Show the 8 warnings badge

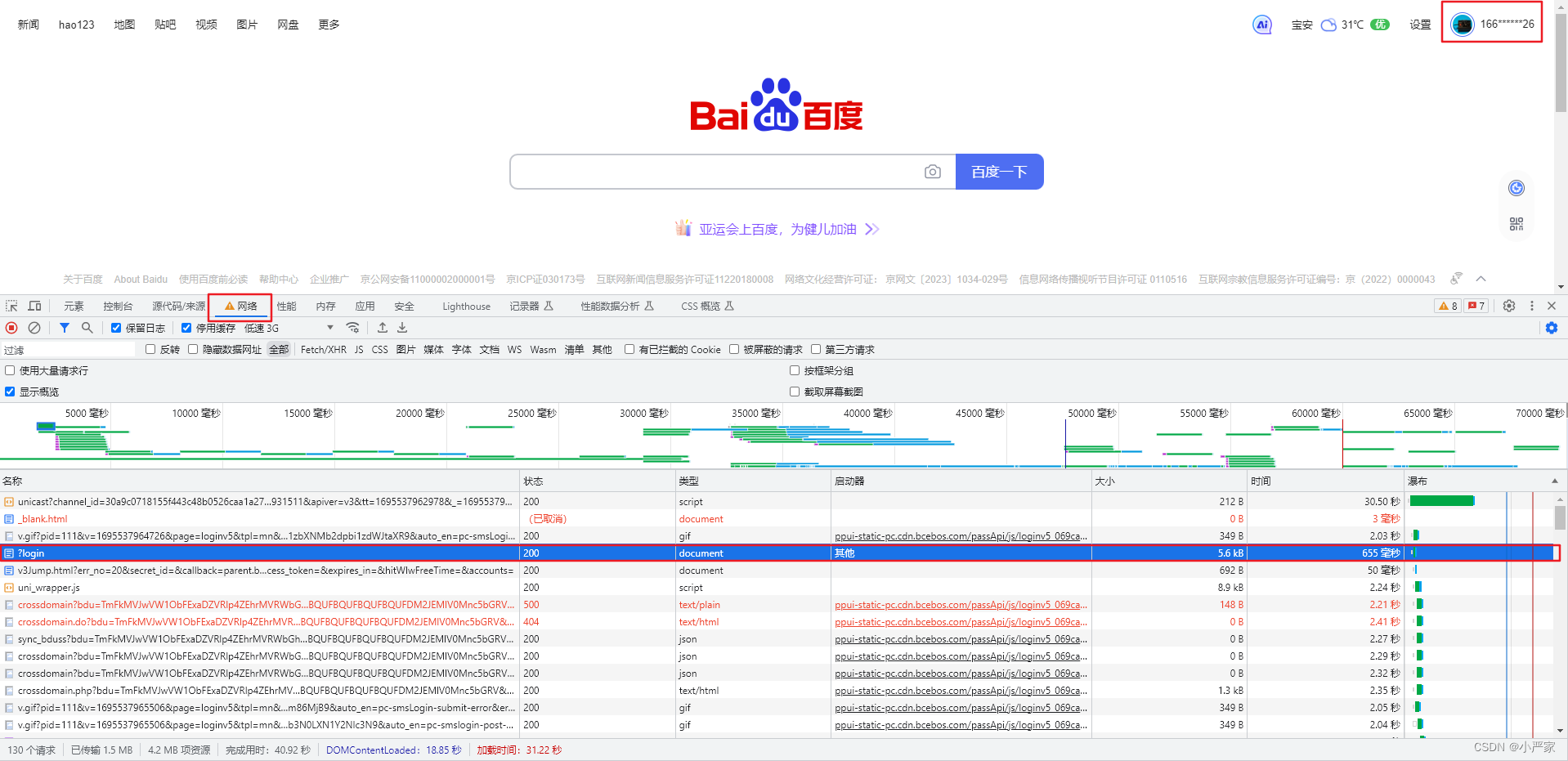tap(1448, 306)
